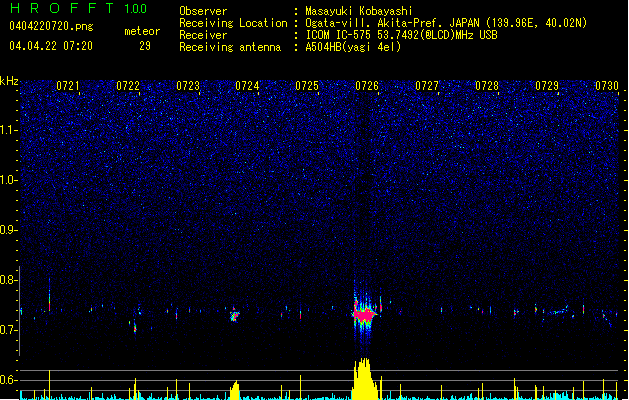Click the HROFFT 1.0.0 title text
Image resolution: width=629 pixels, height=400 pixels.
[x=78, y=8]
